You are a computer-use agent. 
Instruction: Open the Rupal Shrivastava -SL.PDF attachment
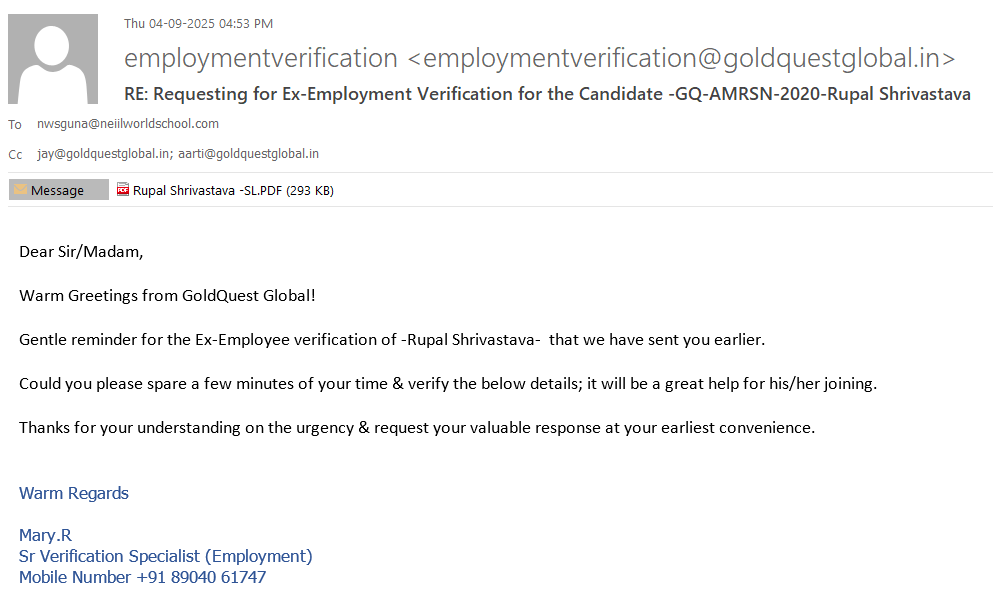point(232,190)
